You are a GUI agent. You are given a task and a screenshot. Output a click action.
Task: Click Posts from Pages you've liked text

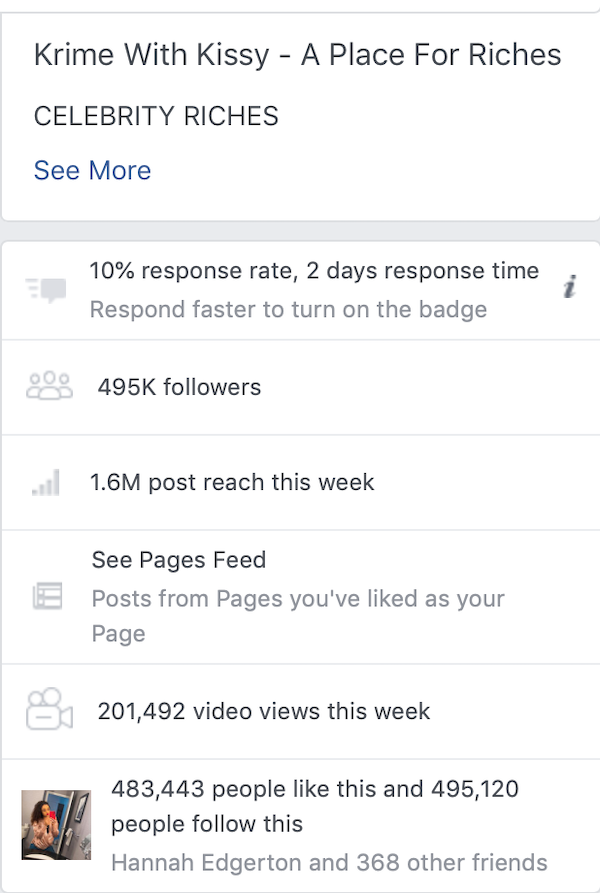click(298, 599)
